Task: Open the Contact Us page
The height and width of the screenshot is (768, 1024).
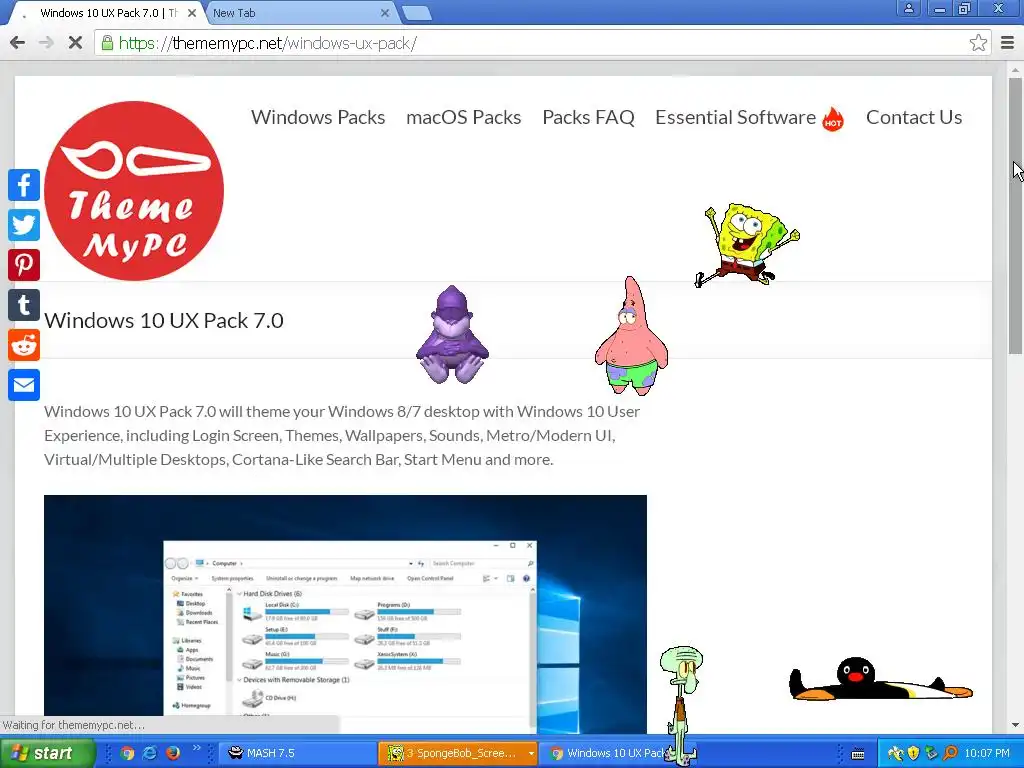Action: point(914,118)
